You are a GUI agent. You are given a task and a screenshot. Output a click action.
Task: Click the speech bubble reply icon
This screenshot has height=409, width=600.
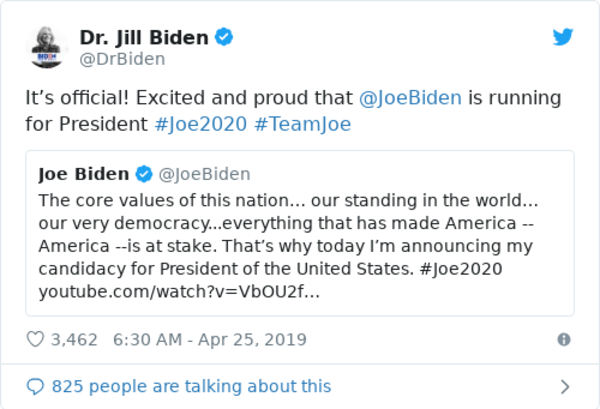point(35,386)
